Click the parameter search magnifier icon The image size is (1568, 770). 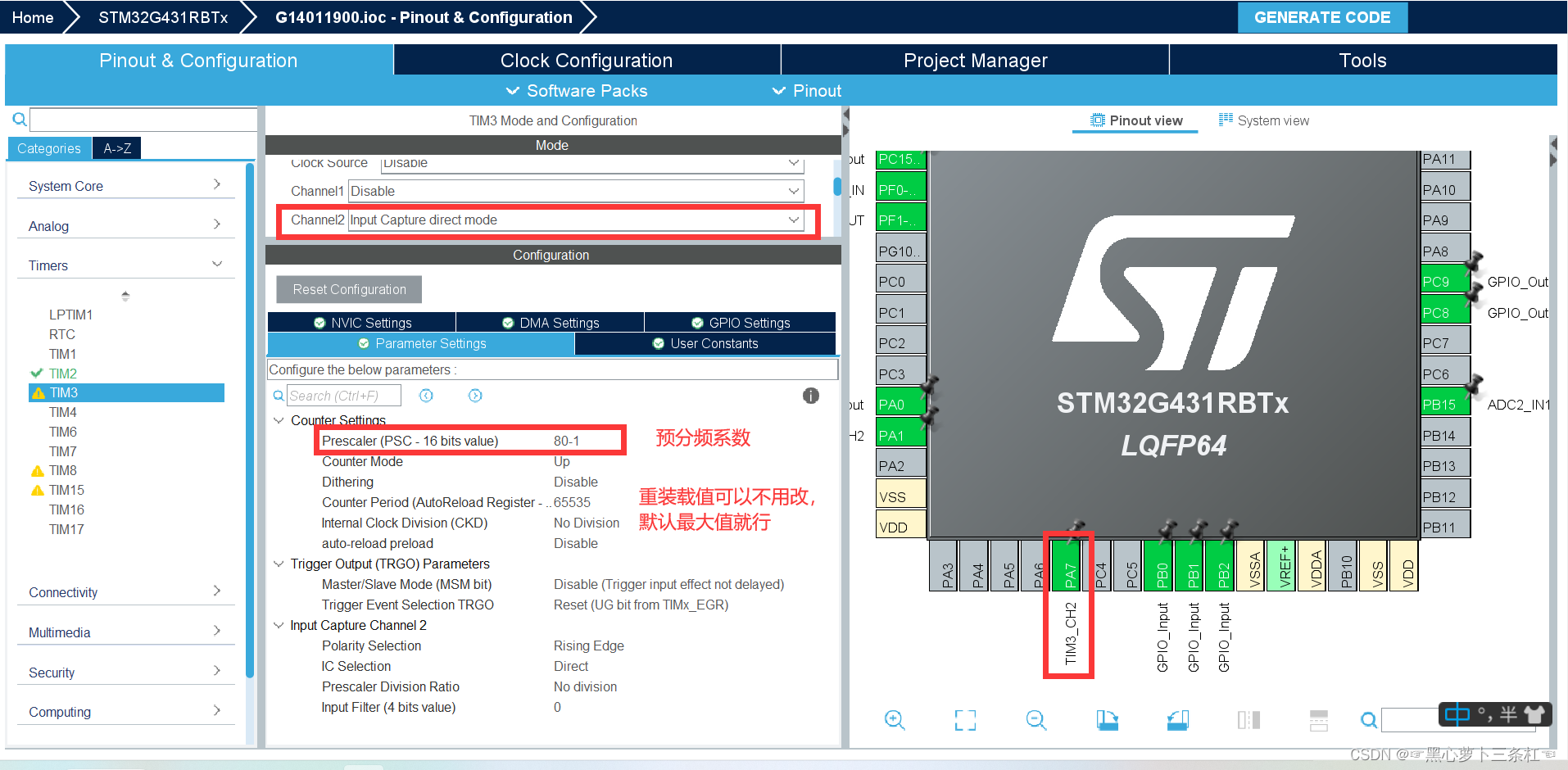[279, 396]
